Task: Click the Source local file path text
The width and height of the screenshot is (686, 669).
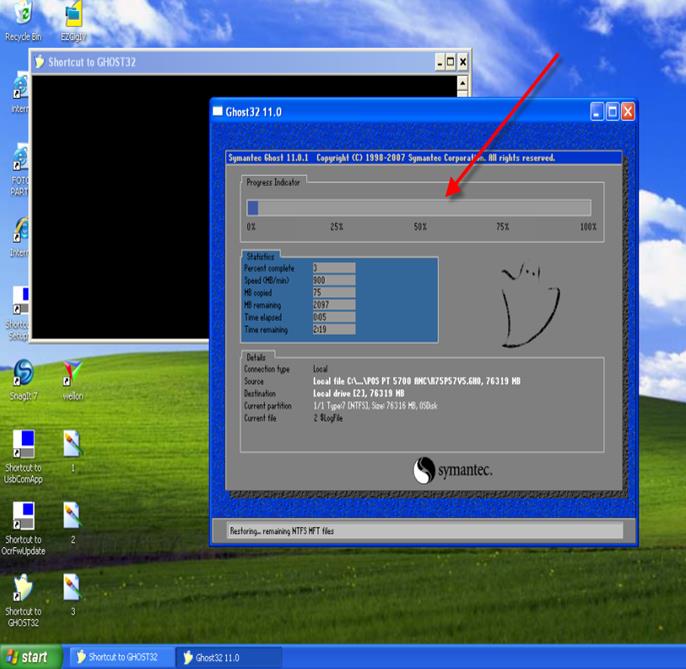Action: tap(416, 381)
